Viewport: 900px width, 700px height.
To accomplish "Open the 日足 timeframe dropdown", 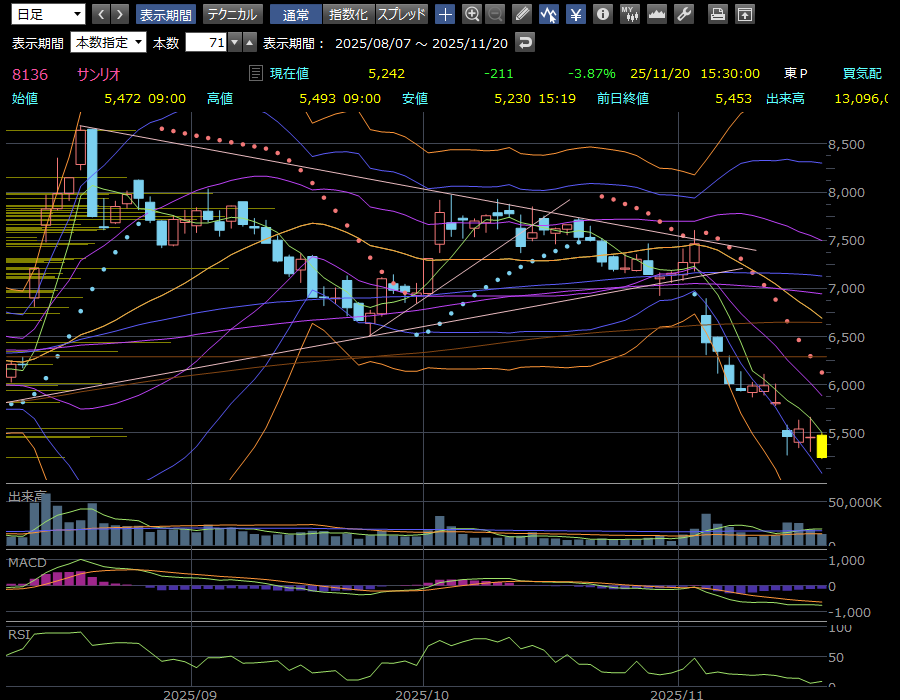I will pos(47,14).
